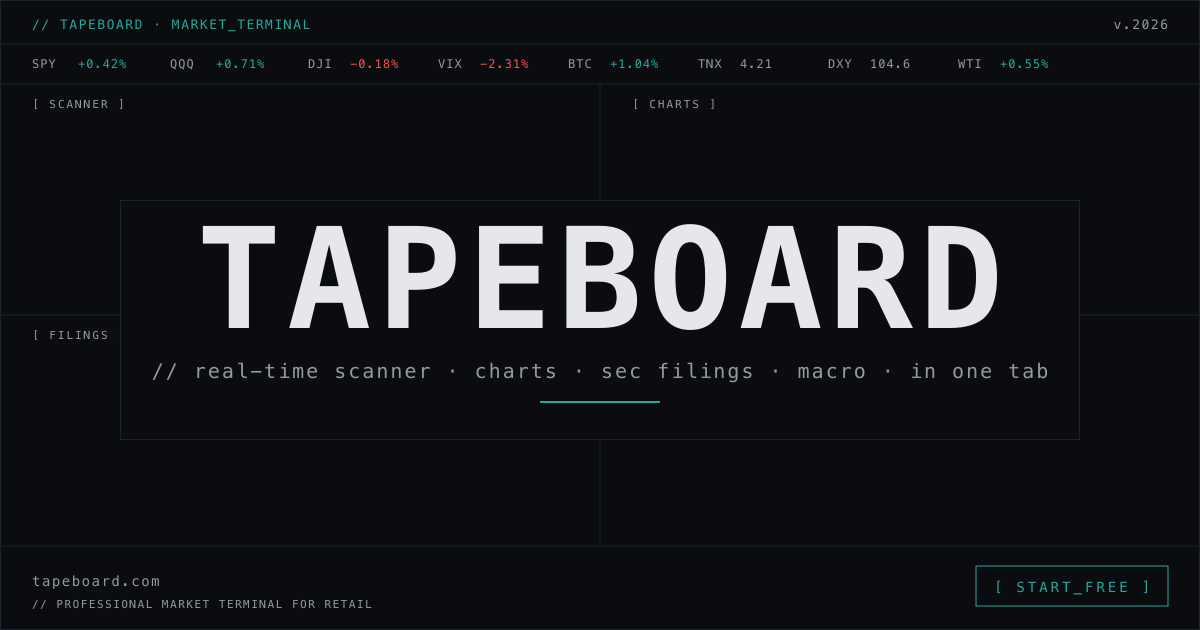Click the TAPEBOARD · MARKET_TERMINAL header text
The image size is (1200, 630).
click(171, 24)
